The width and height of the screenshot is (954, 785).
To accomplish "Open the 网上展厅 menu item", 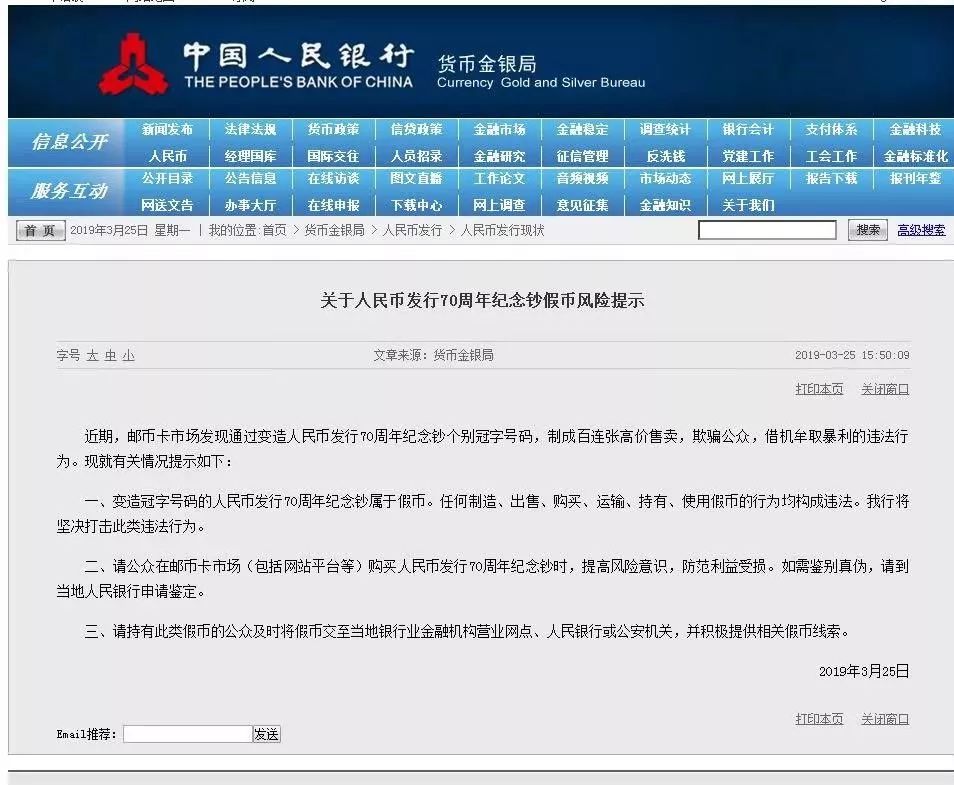I will [x=748, y=178].
